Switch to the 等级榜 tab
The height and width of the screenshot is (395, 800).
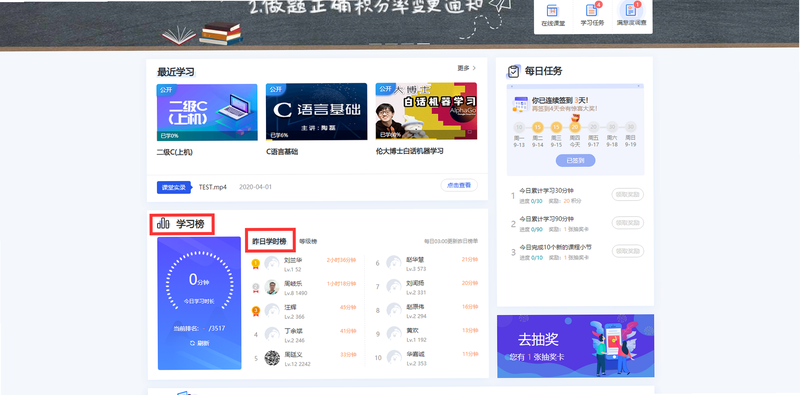click(x=308, y=241)
